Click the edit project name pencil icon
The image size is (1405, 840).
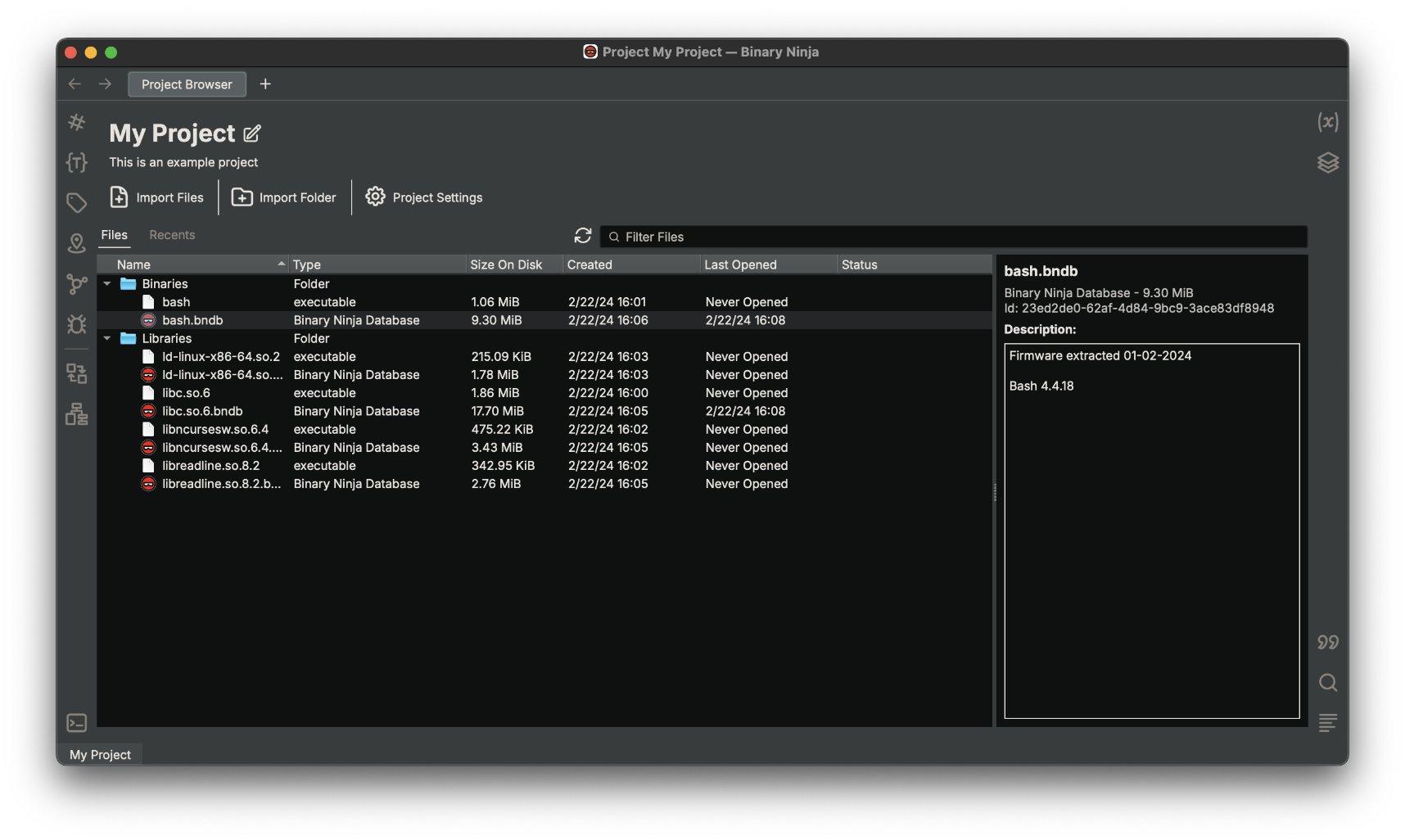pos(252,133)
